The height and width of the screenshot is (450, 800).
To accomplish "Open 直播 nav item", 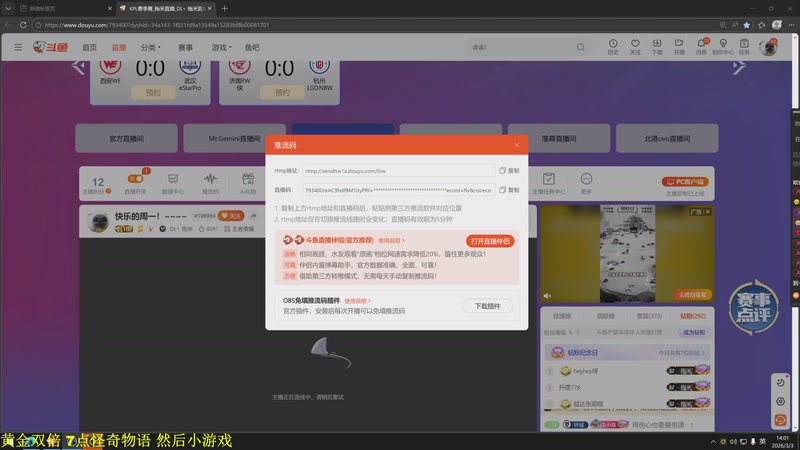I will (x=119, y=47).
